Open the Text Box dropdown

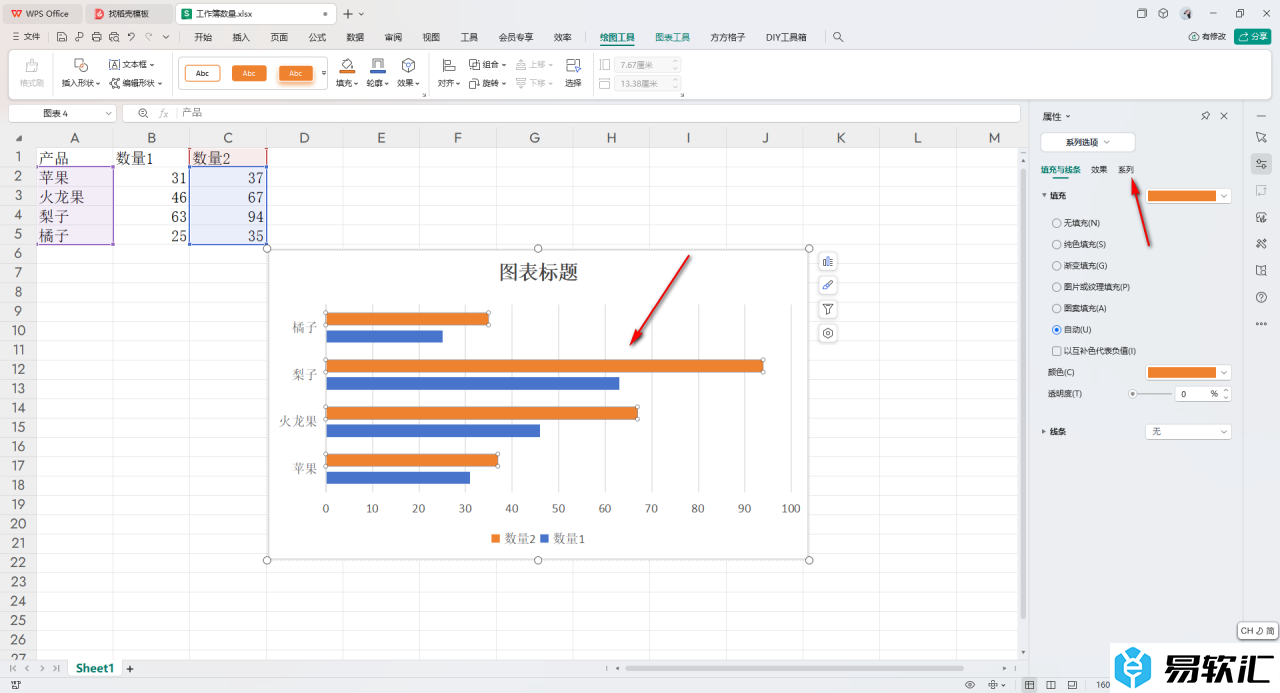(132, 65)
